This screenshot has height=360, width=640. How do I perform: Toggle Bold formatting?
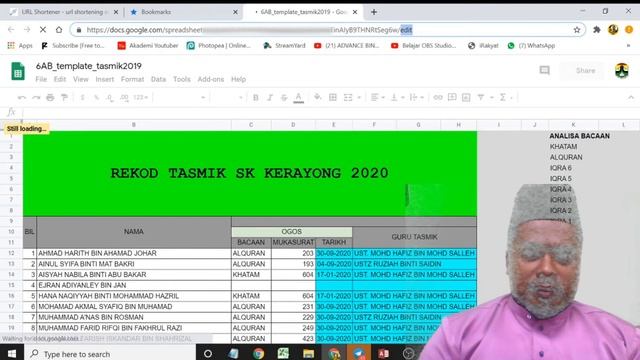pos(256,98)
